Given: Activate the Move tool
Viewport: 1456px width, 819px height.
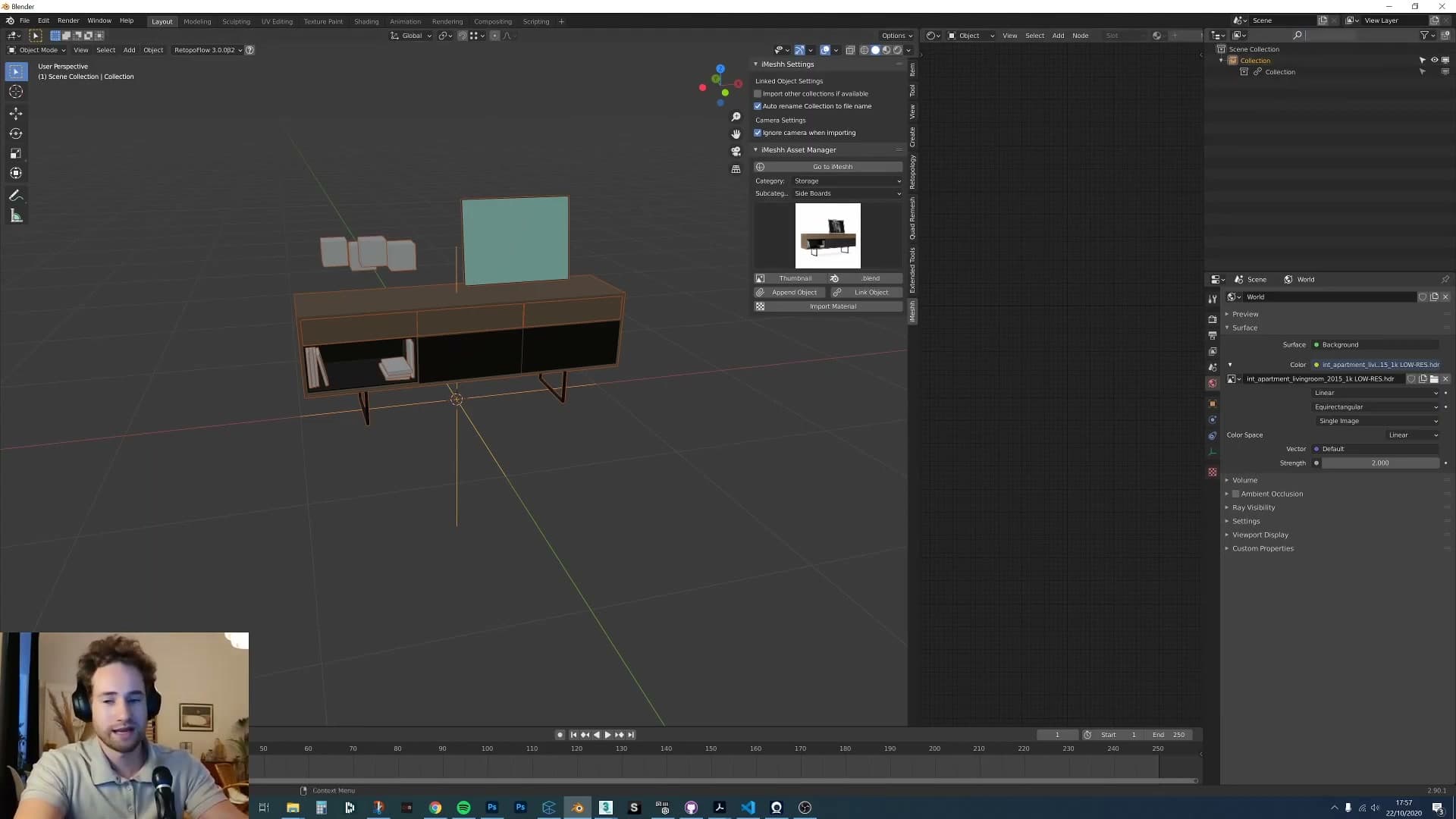Looking at the screenshot, I should 16,114.
